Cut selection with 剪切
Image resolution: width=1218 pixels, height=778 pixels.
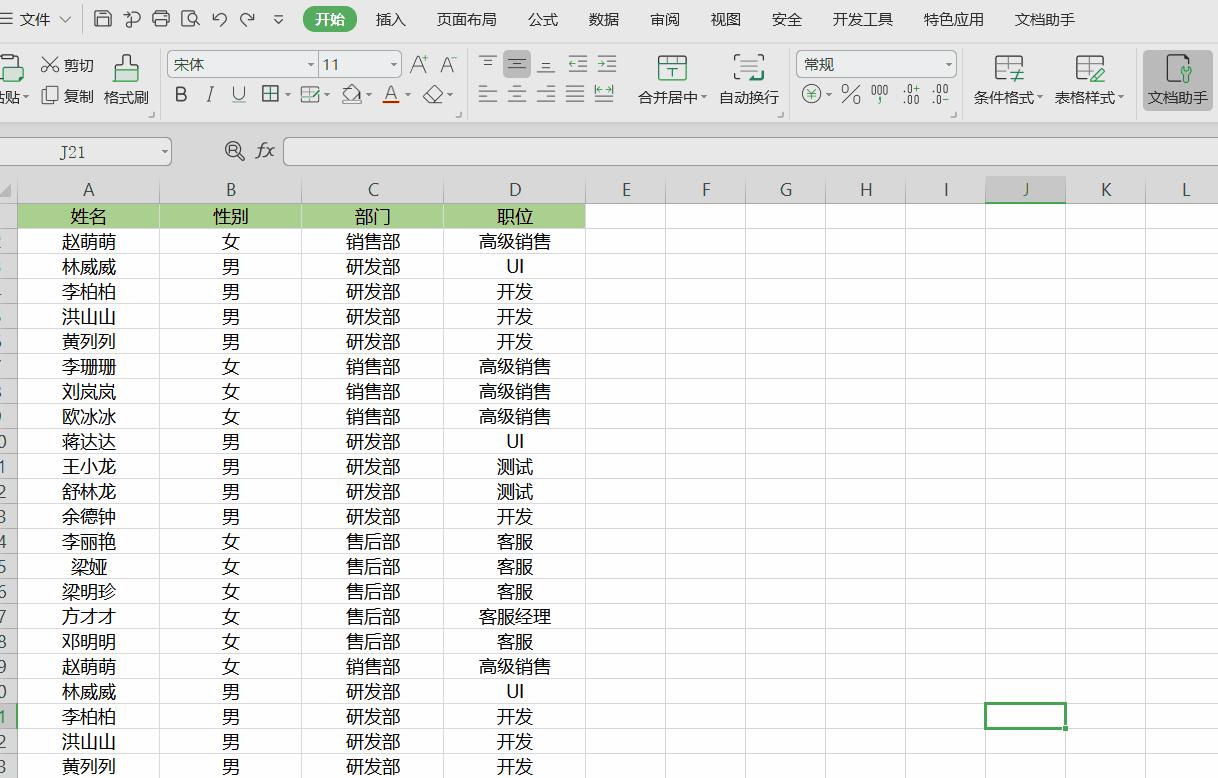(x=67, y=65)
